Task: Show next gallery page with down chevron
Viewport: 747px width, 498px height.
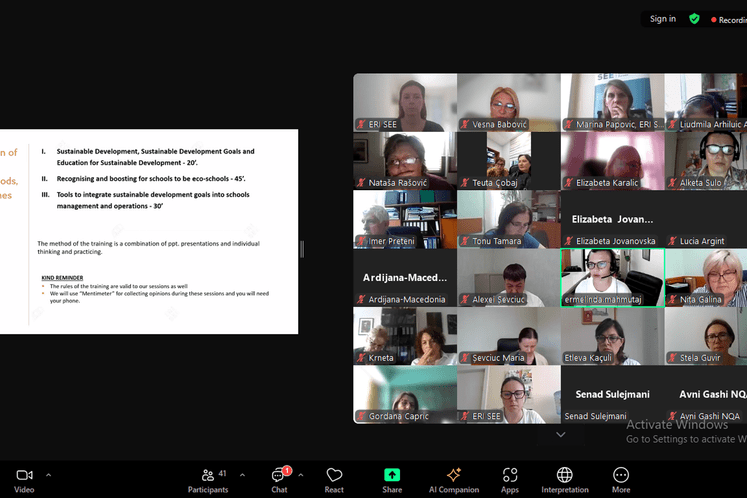Action: (x=560, y=435)
